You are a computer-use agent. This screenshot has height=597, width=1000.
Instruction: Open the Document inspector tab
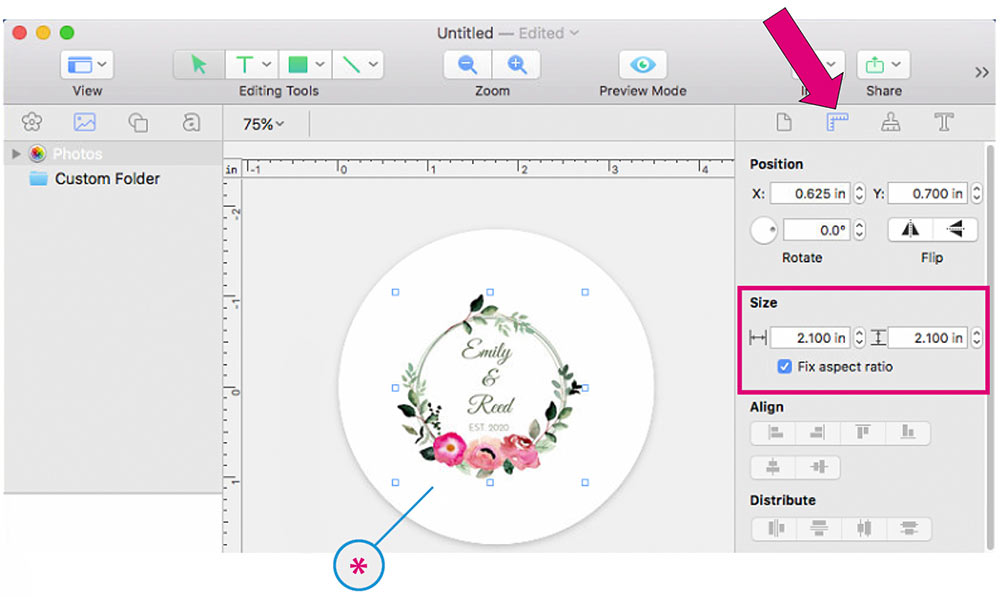784,122
